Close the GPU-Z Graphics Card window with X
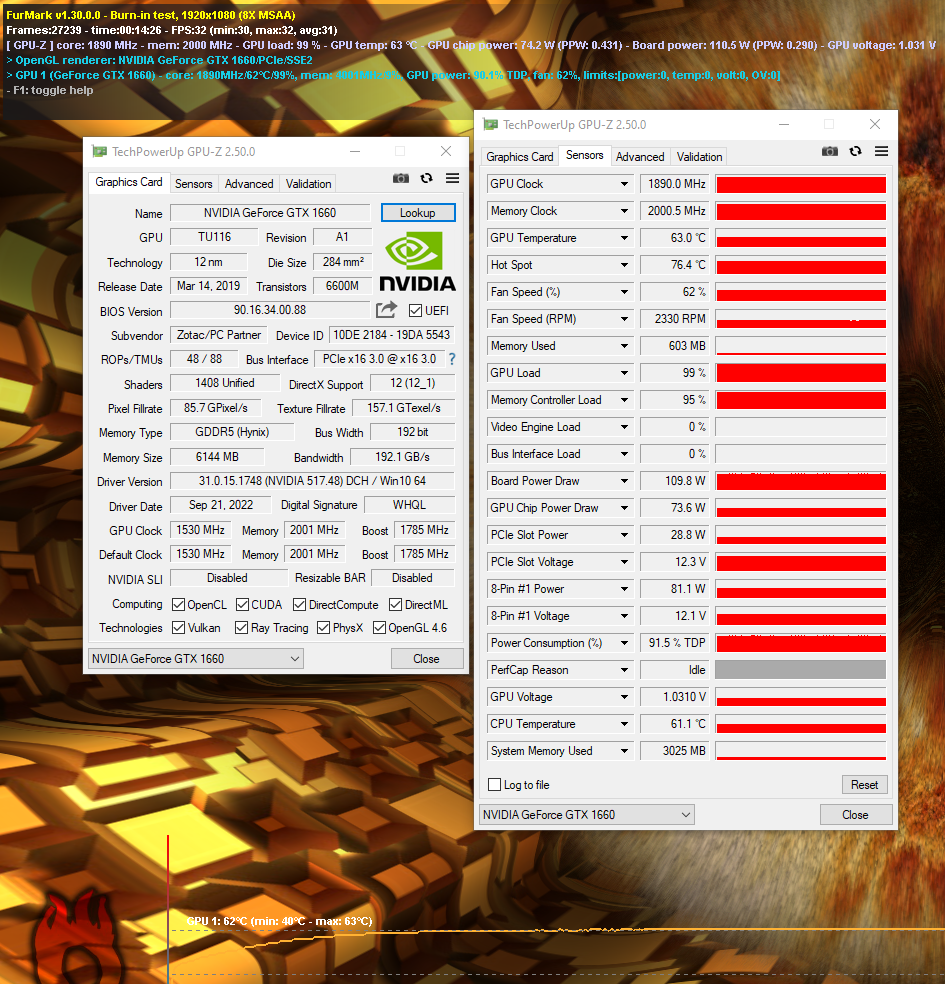Viewport: 946px width, 985px height. (x=446, y=151)
